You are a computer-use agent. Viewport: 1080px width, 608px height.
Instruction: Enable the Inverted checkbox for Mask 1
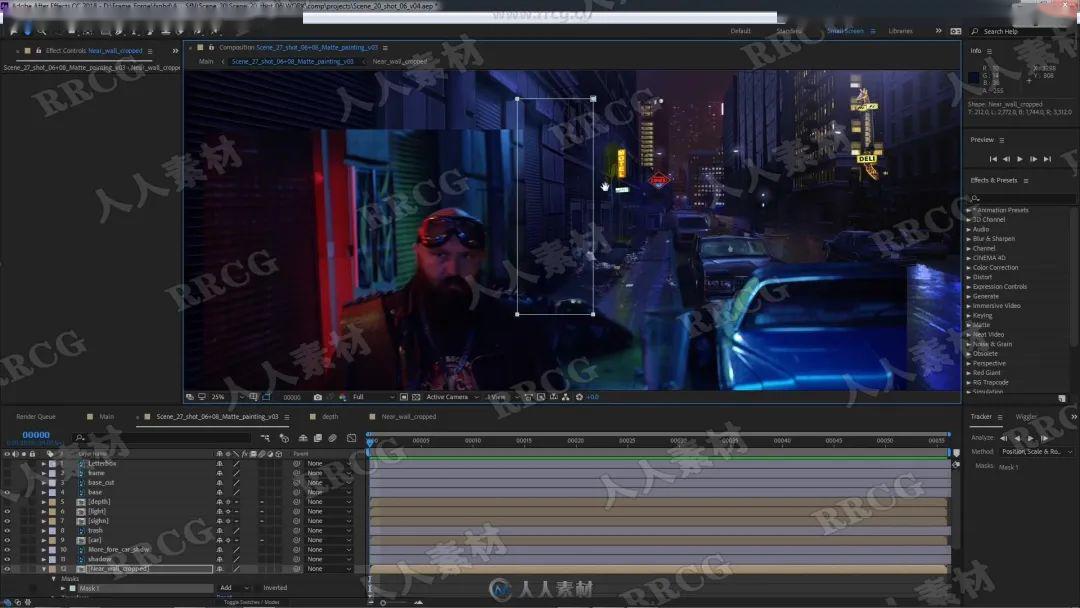pyautogui.click(x=258, y=588)
